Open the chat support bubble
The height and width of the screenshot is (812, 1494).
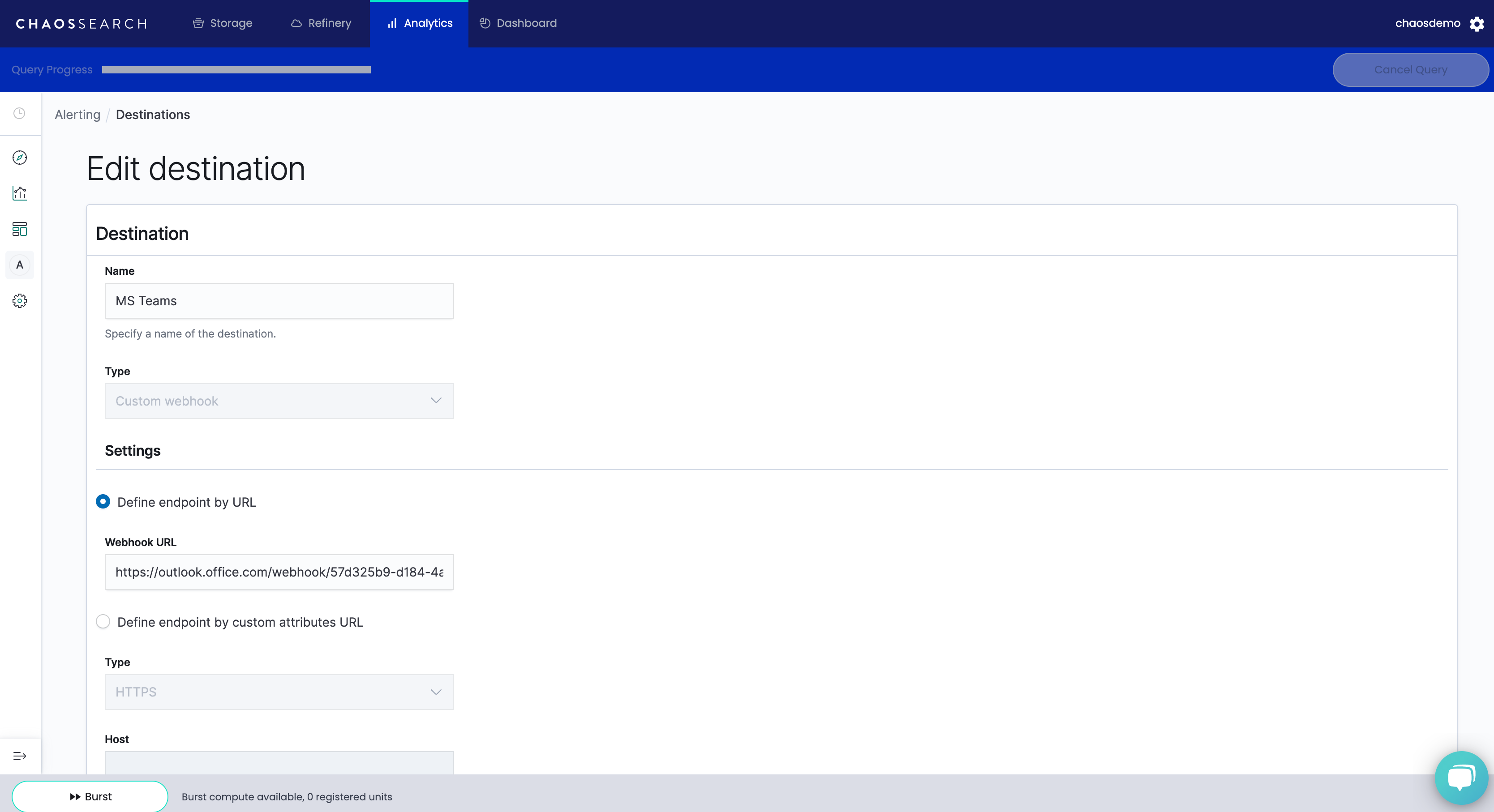(x=1461, y=777)
